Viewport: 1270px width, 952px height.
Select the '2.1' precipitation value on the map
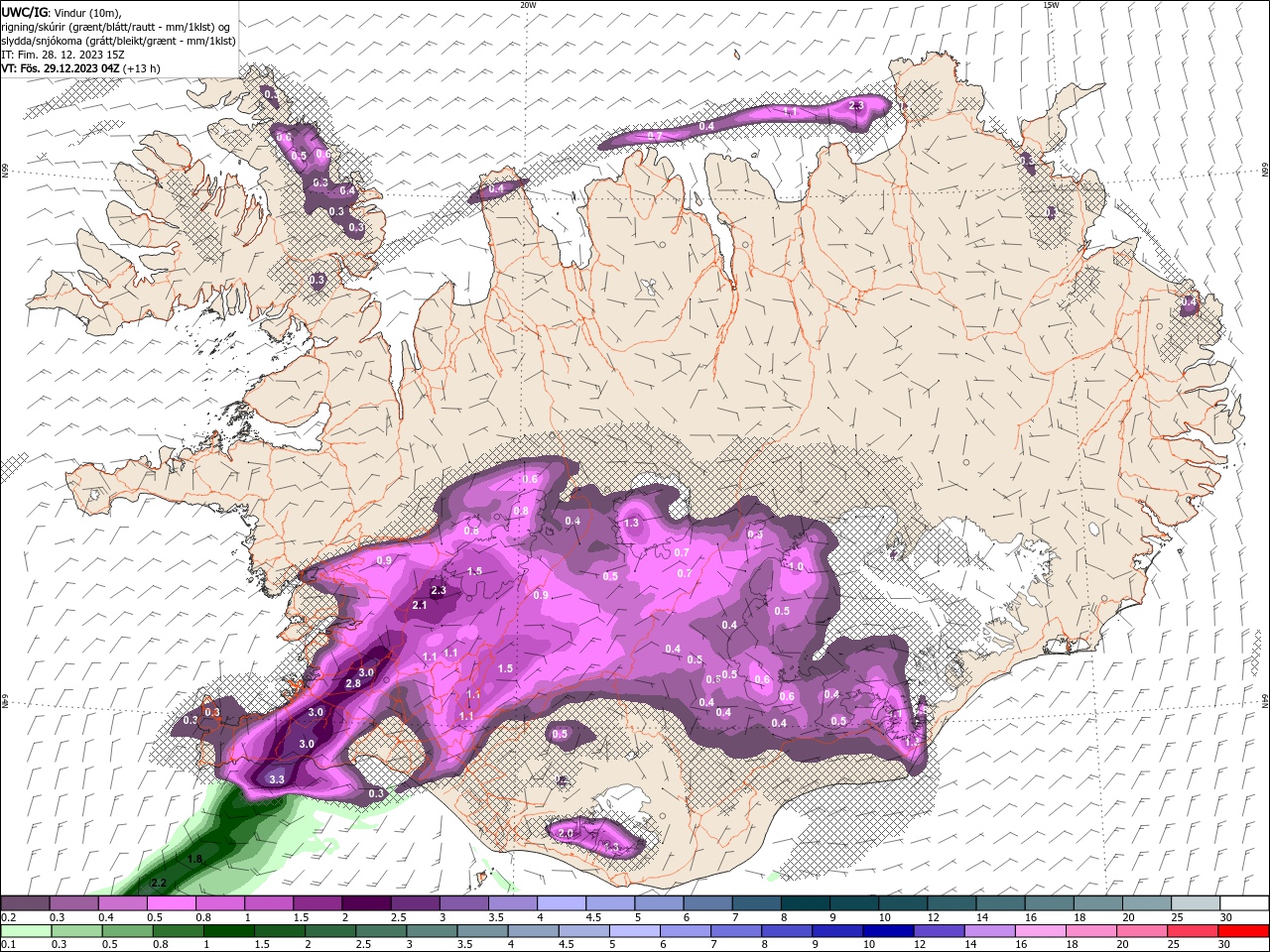pos(420,605)
